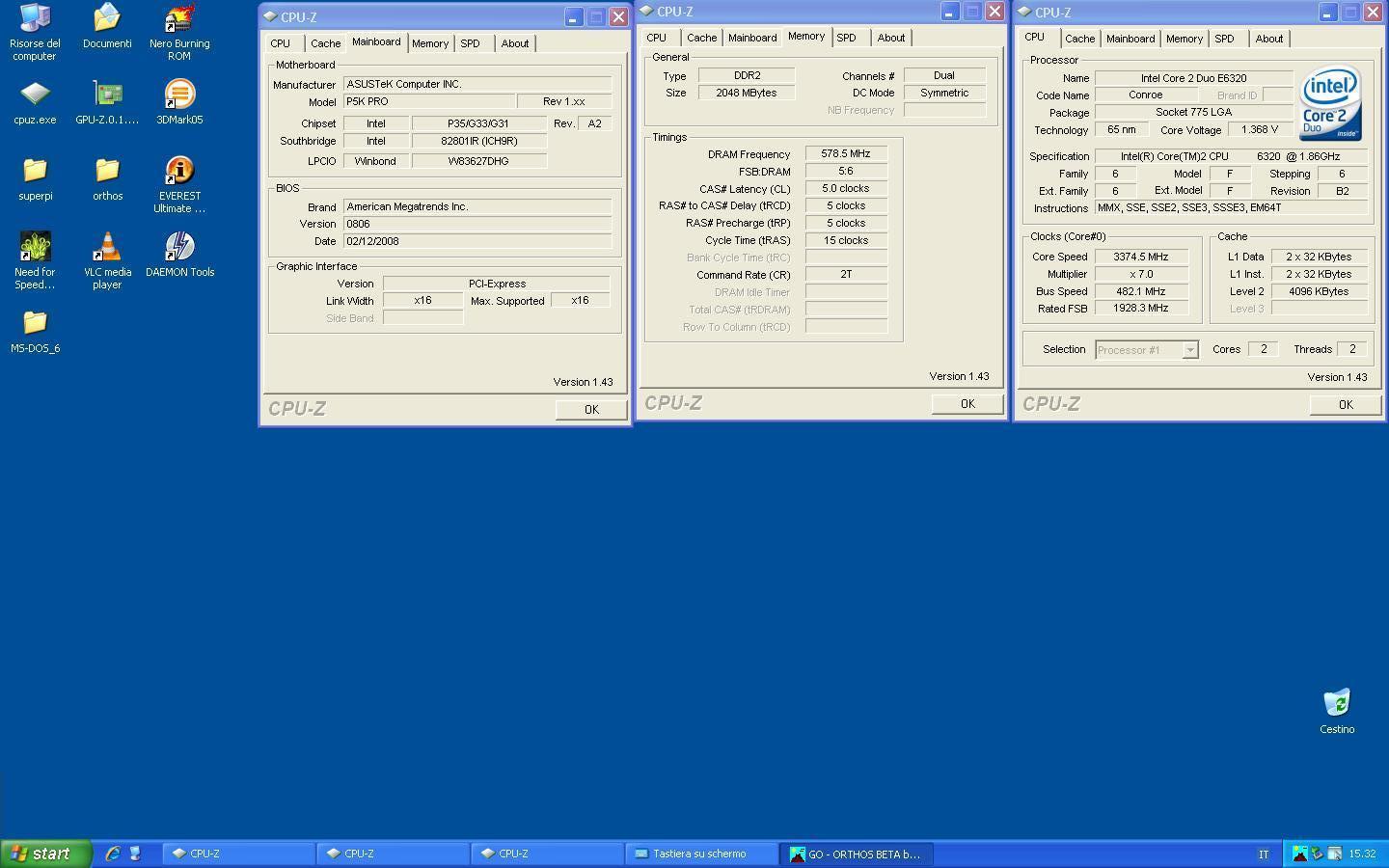Click Internet Explorer quick launch icon
This screenshot has width=1389, height=868.
113,854
